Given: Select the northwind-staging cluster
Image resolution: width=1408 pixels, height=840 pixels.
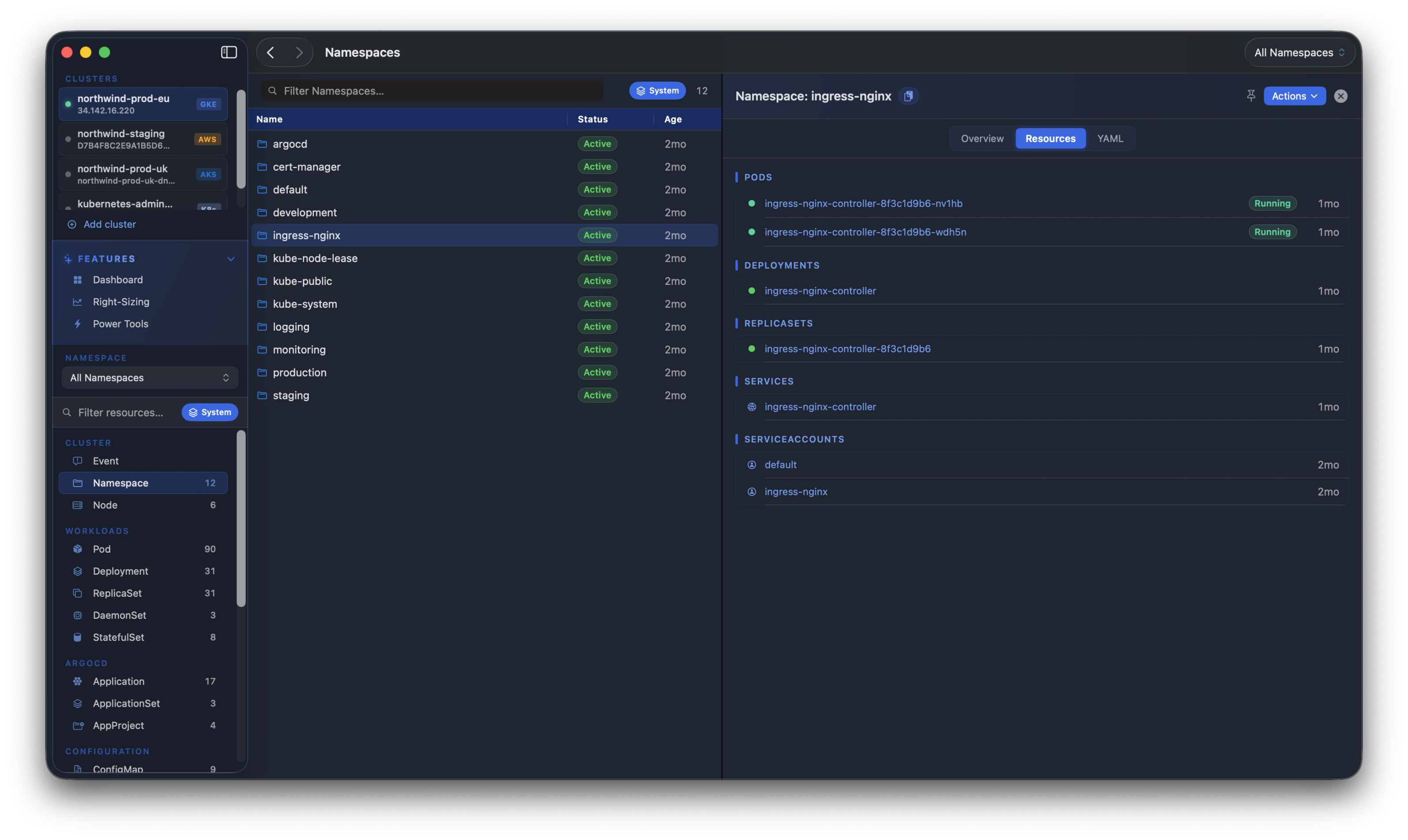Looking at the screenshot, I should [143, 139].
